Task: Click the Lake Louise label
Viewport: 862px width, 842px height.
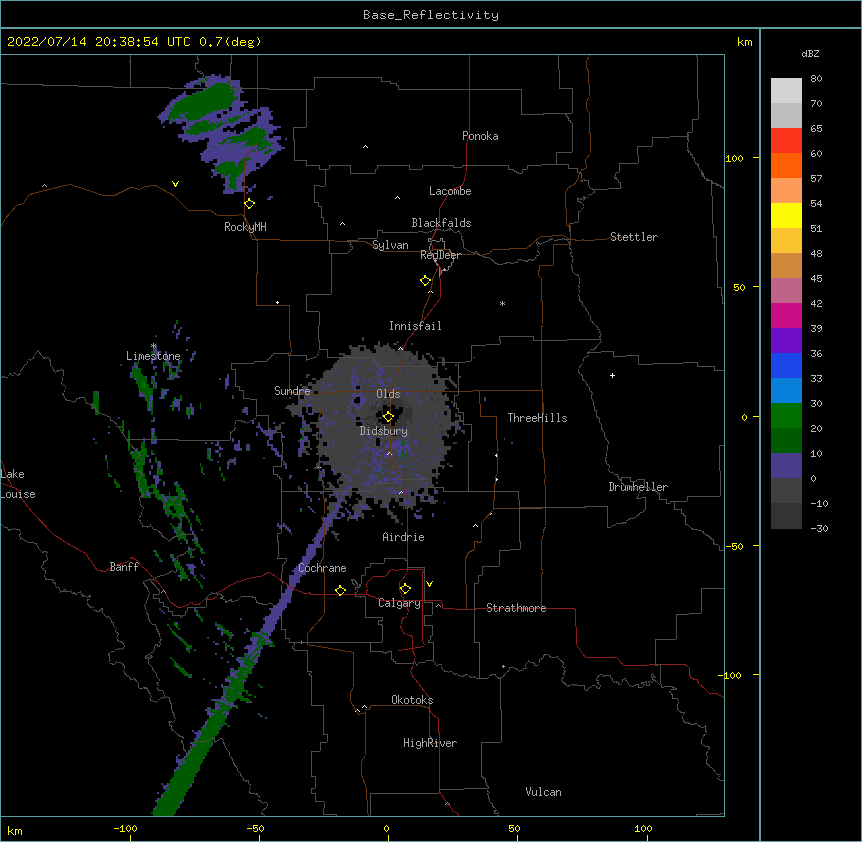Action: point(18,484)
